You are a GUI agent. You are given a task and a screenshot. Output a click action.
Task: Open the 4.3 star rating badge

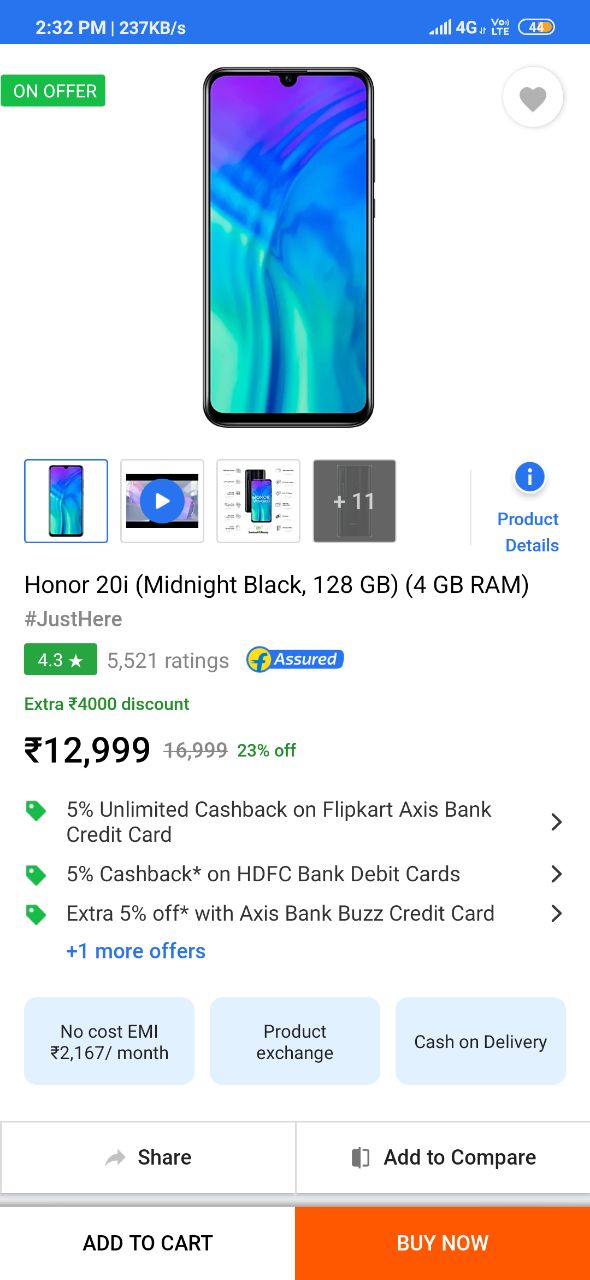(x=60, y=660)
